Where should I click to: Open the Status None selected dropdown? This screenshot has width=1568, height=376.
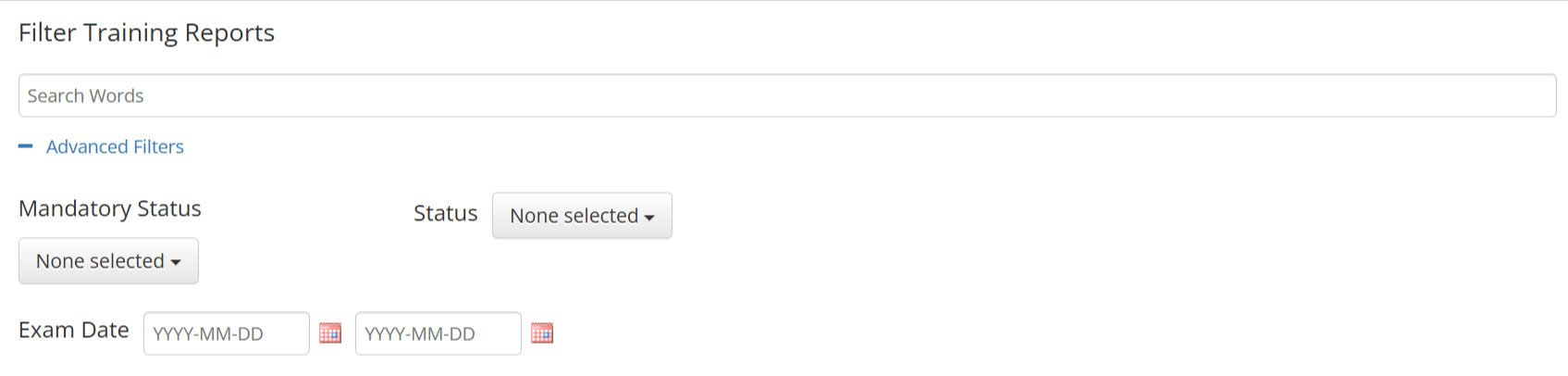tap(582, 216)
